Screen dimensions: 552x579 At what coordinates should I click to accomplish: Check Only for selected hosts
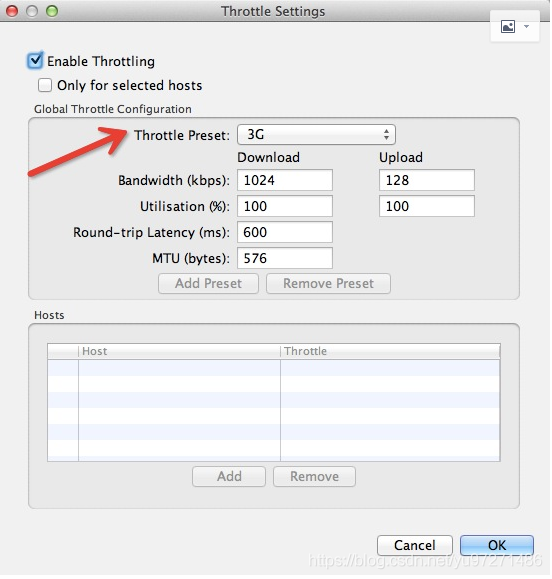45,85
